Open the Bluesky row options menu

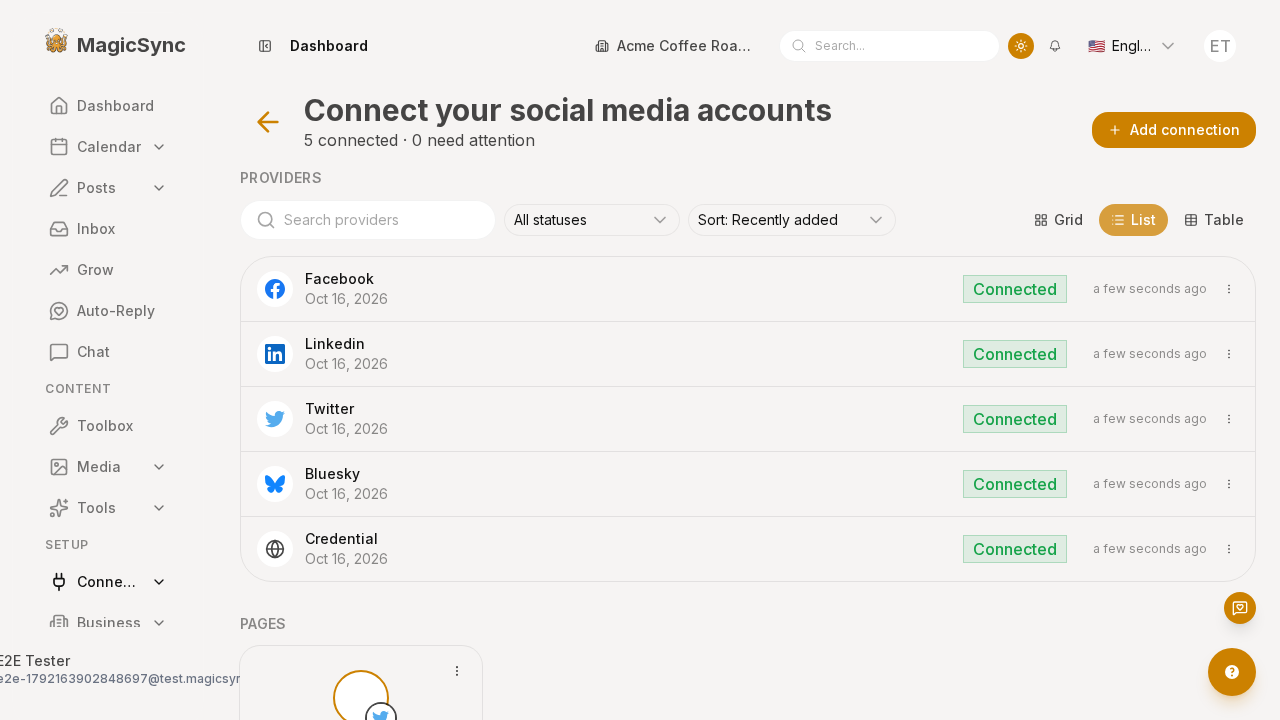1229,484
